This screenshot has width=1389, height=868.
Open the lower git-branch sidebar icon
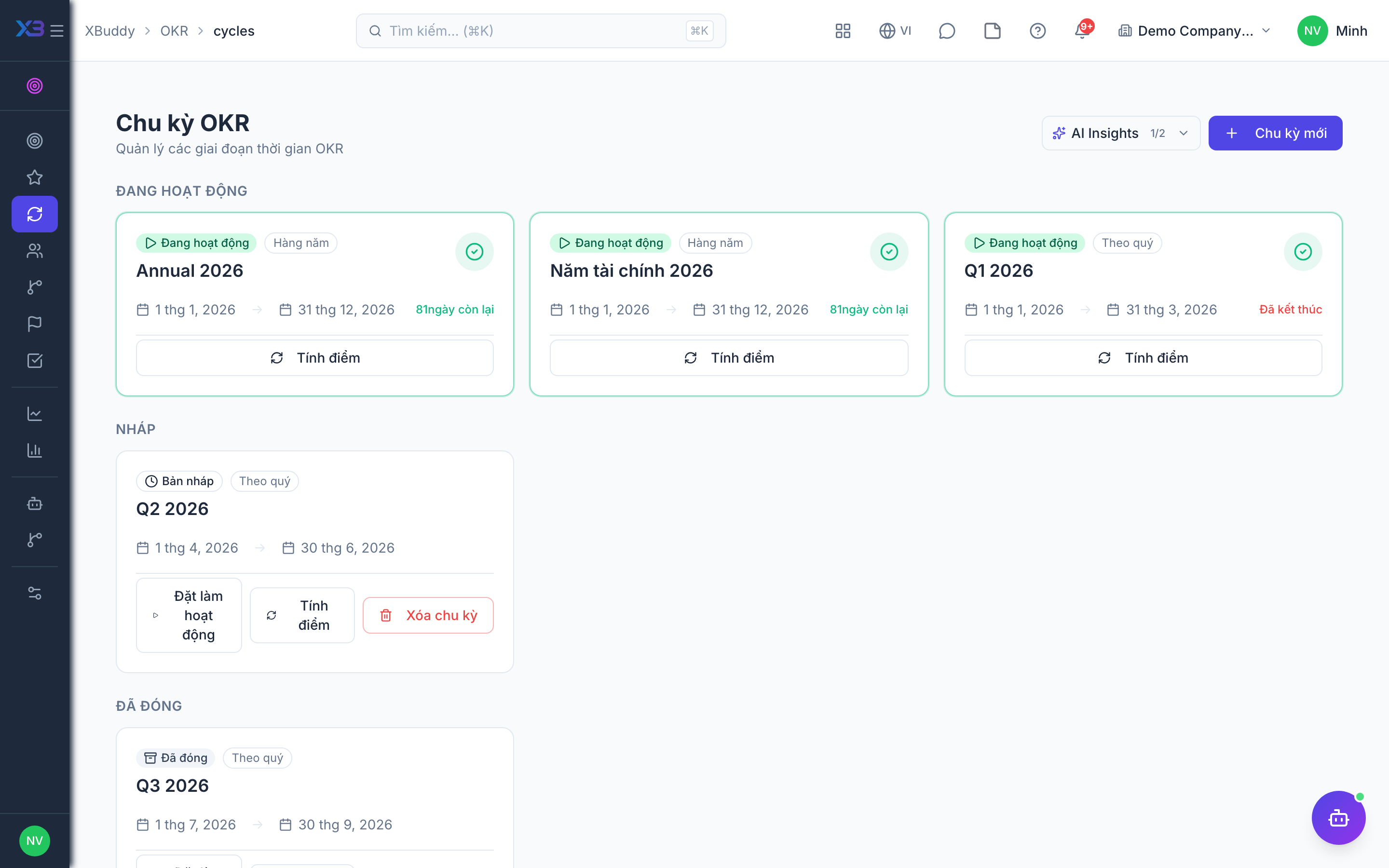click(x=34, y=540)
